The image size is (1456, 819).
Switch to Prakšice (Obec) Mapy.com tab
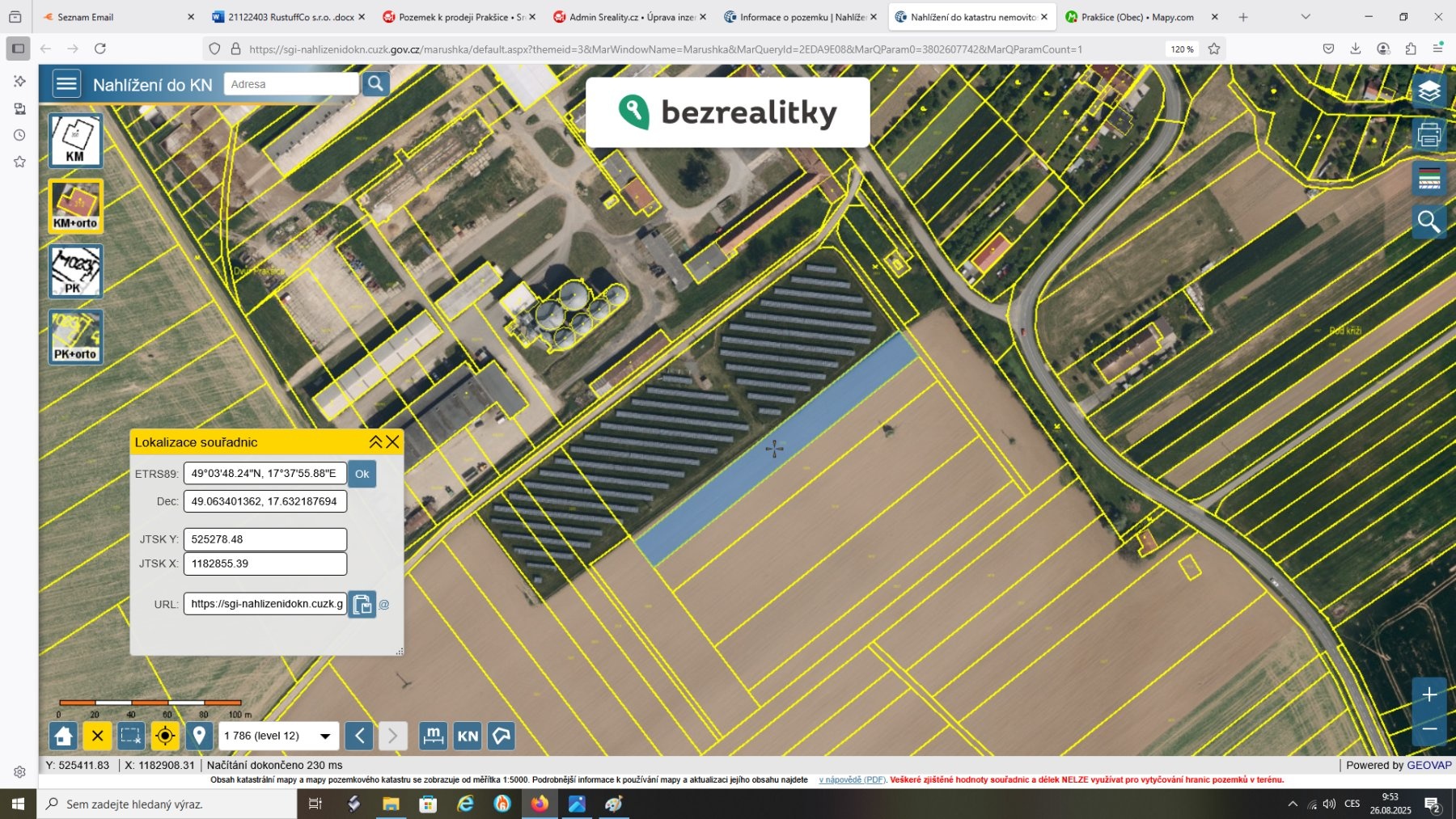click(x=1141, y=17)
